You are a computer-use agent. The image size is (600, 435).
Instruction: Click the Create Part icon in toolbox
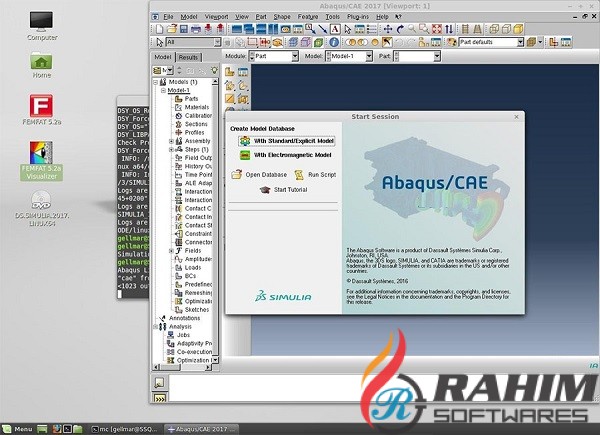(230, 72)
